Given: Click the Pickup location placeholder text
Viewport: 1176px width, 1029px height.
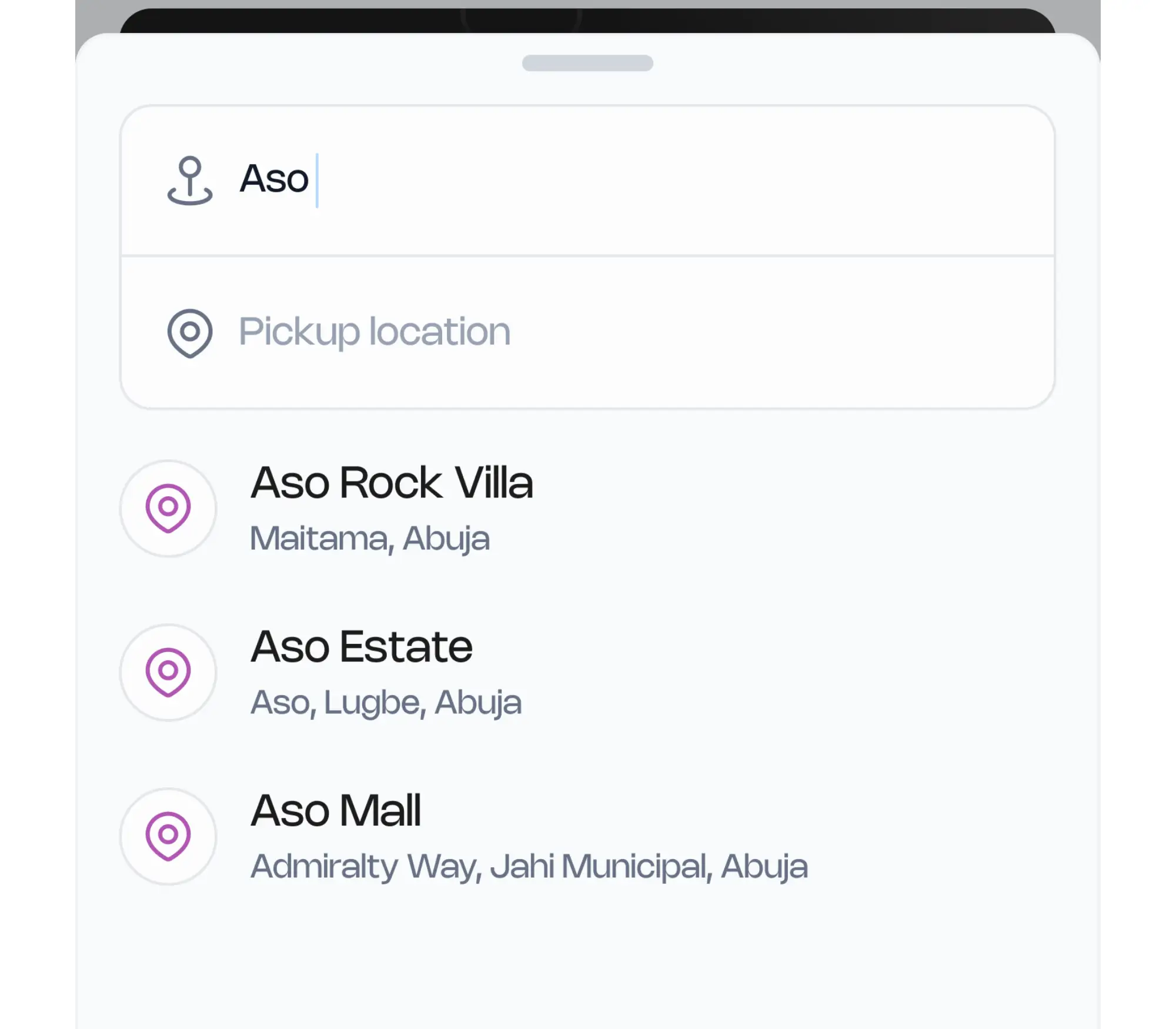Looking at the screenshot, I should (x=375, y=332).
